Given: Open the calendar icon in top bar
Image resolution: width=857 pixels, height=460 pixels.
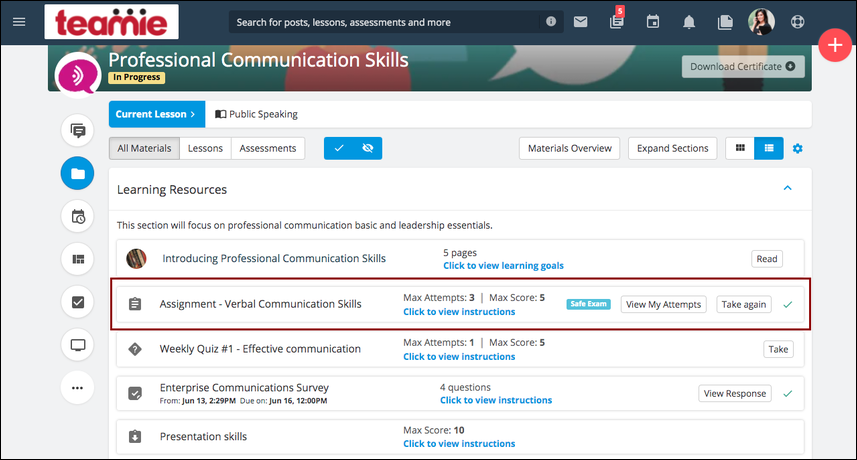Looking at the screenshot, I should 653,22.
